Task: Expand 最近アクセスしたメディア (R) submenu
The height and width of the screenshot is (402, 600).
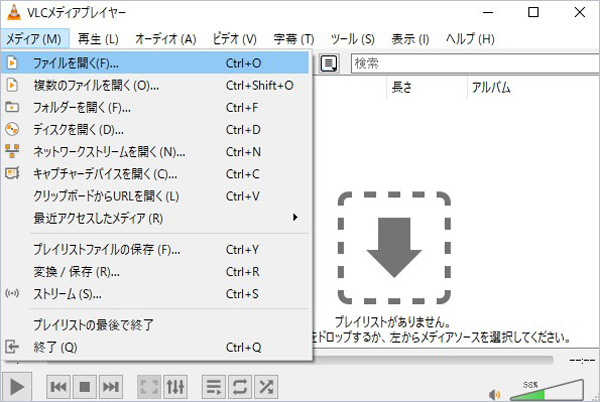Action: pyautogui.click(x=155, y=218)
